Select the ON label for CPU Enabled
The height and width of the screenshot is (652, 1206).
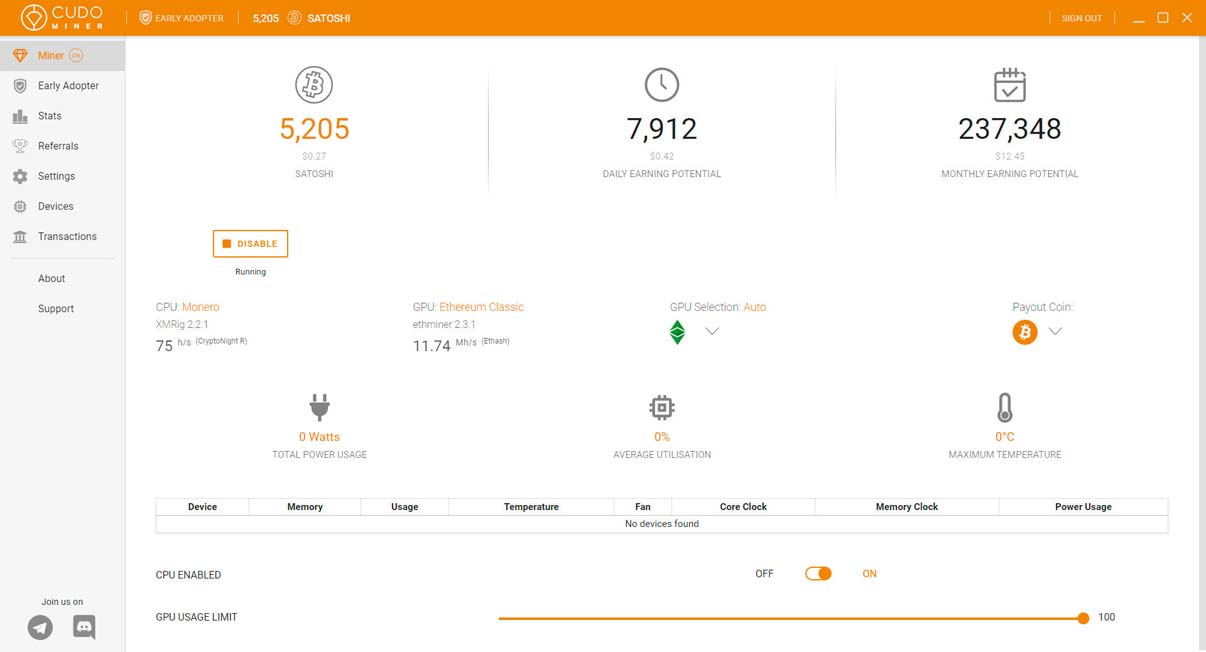[x=870, y=574]
